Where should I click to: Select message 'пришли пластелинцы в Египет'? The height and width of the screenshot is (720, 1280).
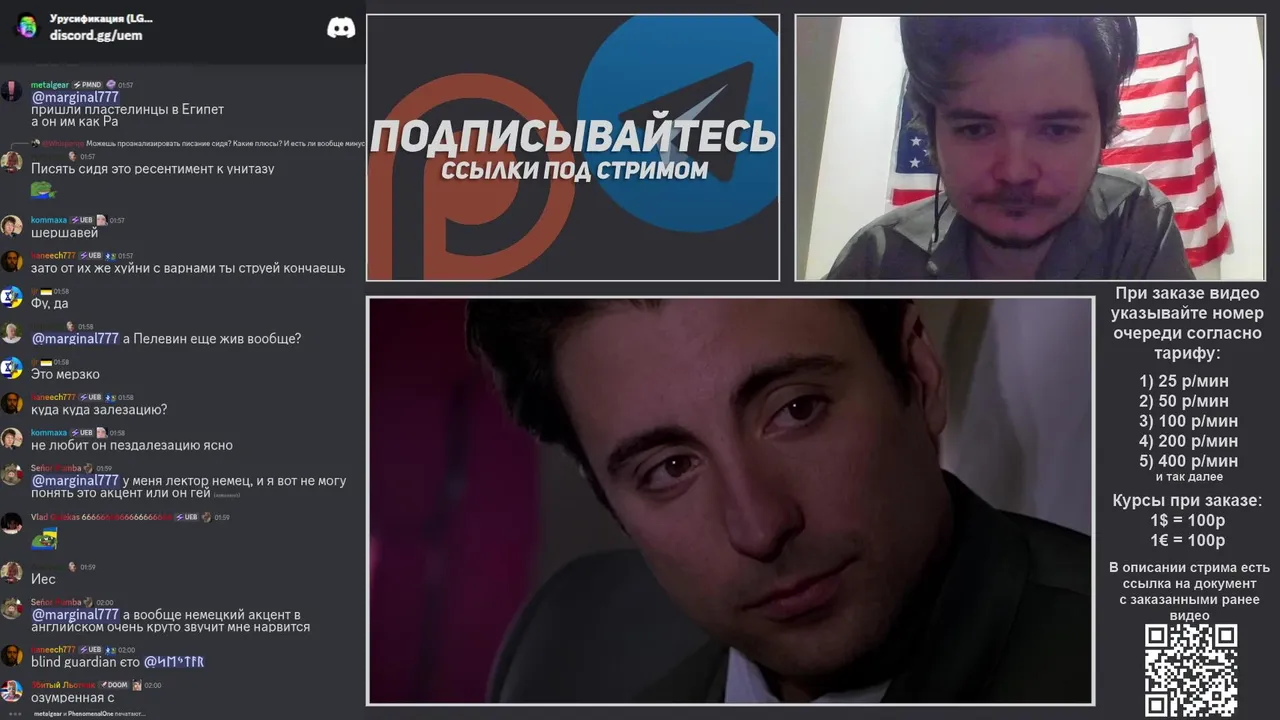pos(128,109)
